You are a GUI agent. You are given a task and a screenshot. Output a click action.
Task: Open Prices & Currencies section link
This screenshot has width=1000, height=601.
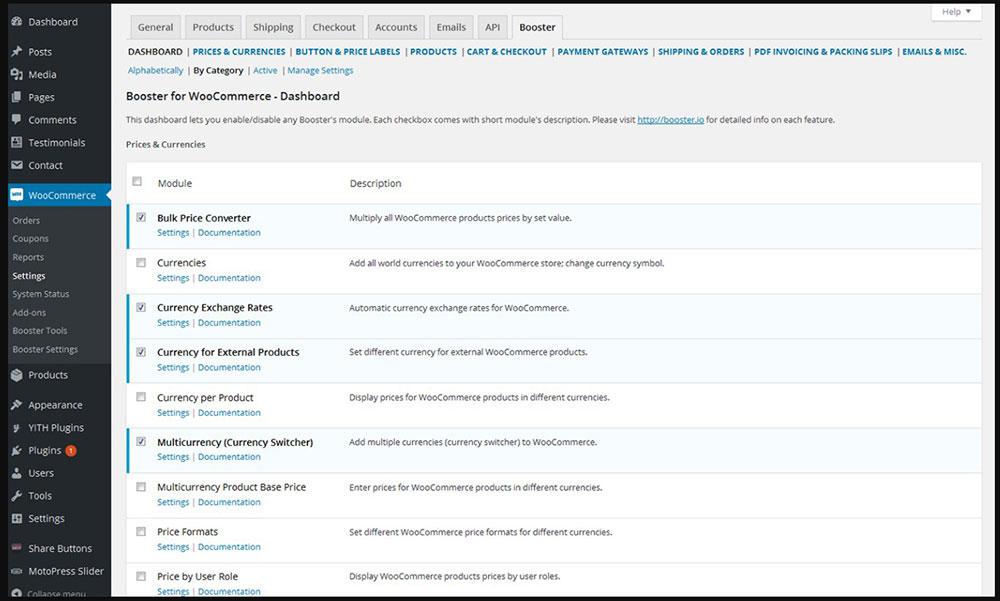click(x=239, y=52)
